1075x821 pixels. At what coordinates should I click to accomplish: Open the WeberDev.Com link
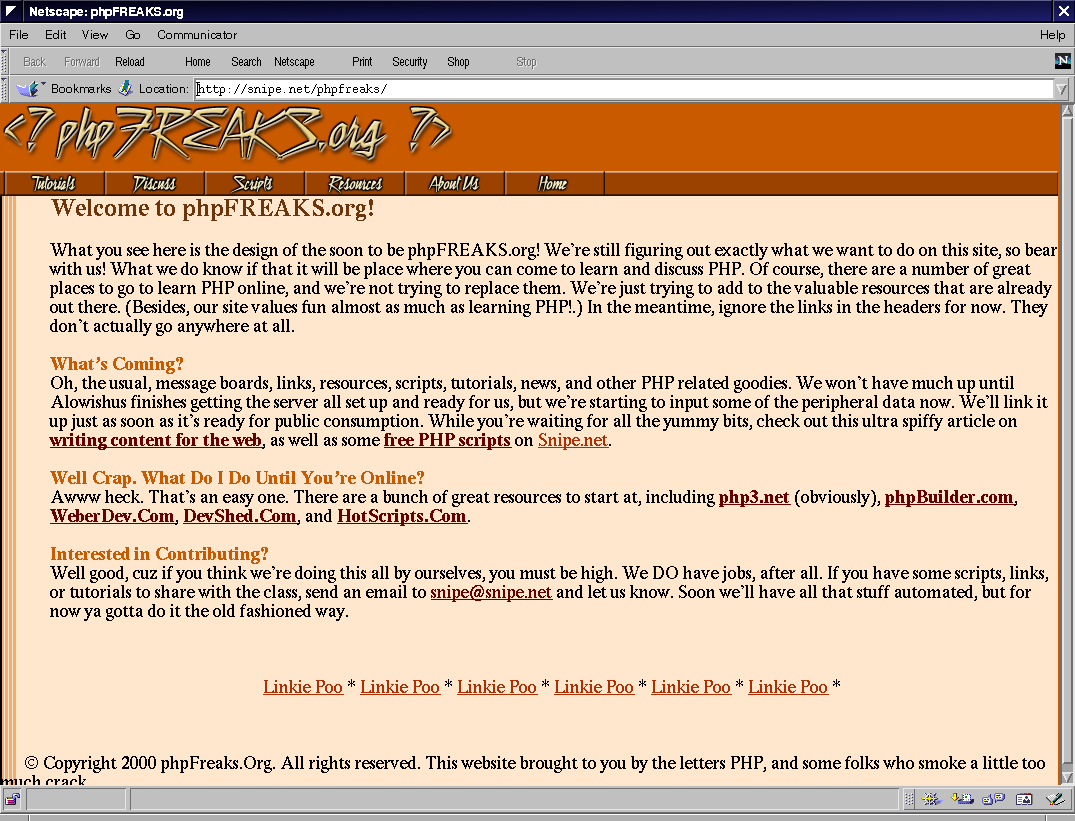(x=112, y=516)
